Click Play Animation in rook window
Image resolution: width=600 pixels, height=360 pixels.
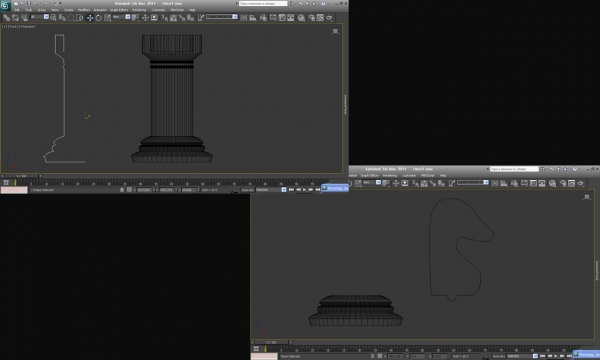(305, 190)
